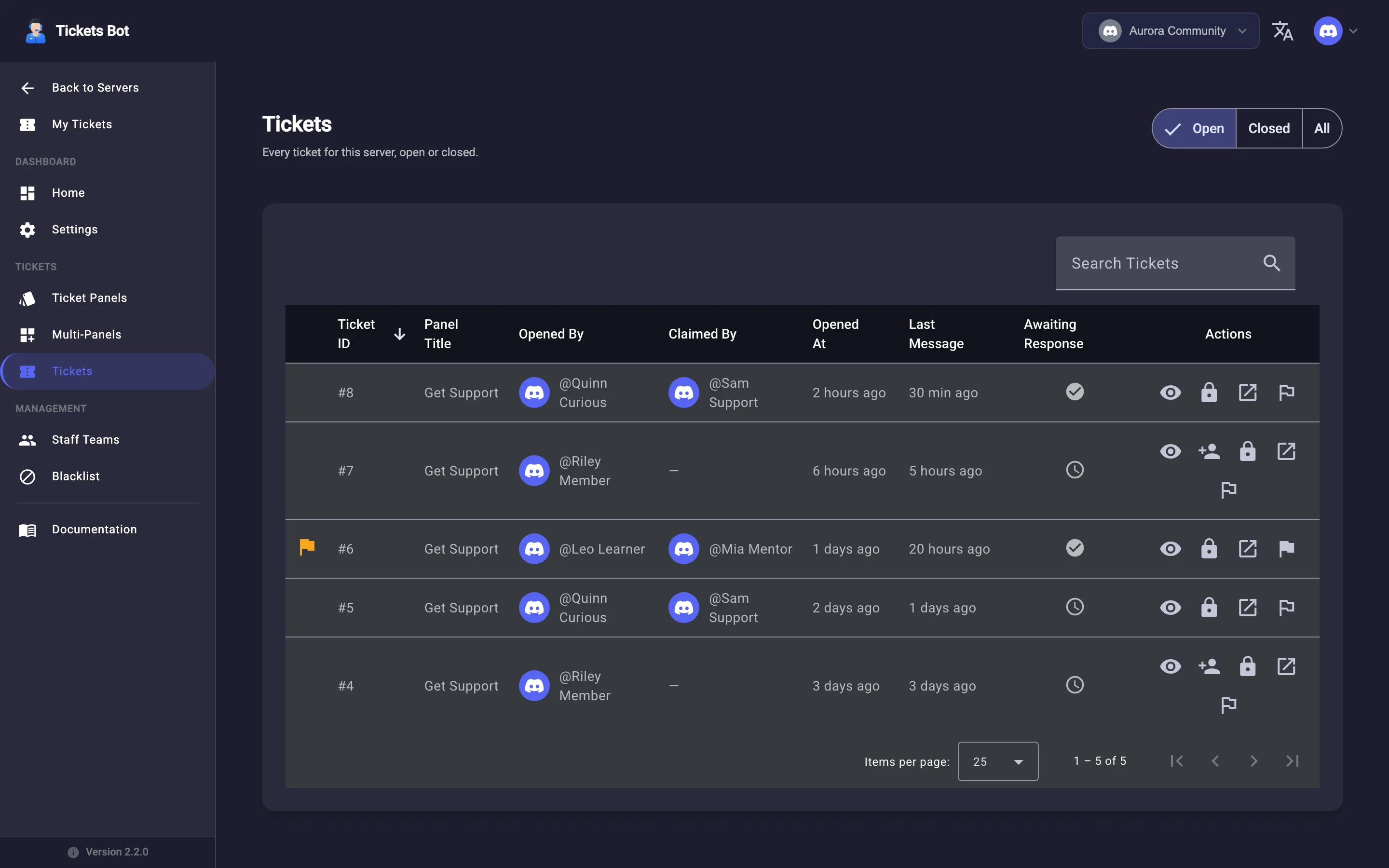Go Back to Servers

coord(108,88)
